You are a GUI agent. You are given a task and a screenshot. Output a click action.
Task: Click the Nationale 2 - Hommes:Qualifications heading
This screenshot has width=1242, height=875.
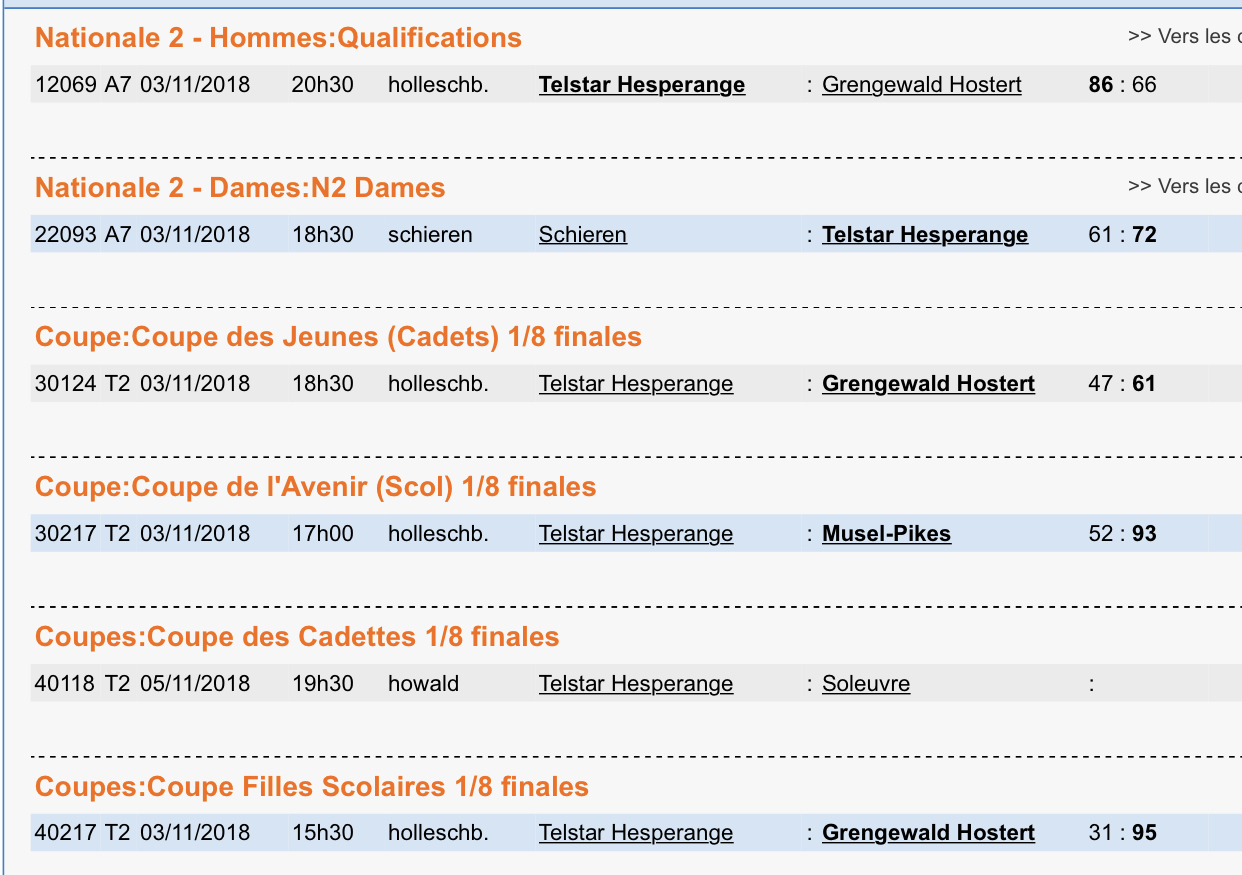point(278,37)
